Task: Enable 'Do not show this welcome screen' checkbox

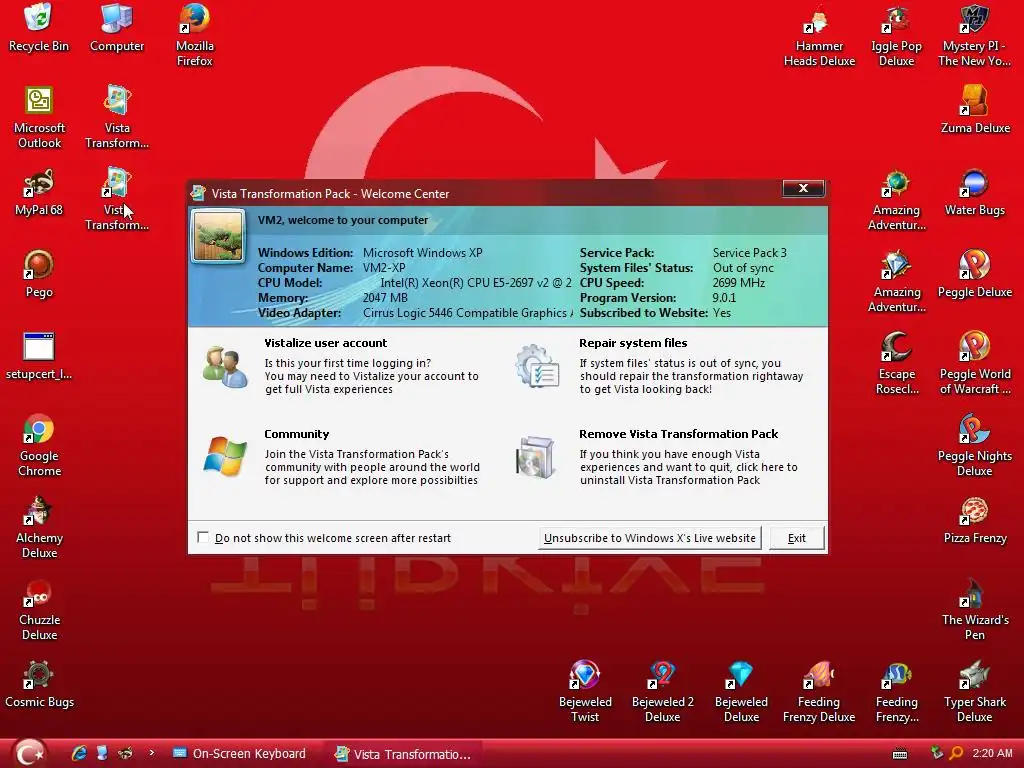Action: pos(203,537)
